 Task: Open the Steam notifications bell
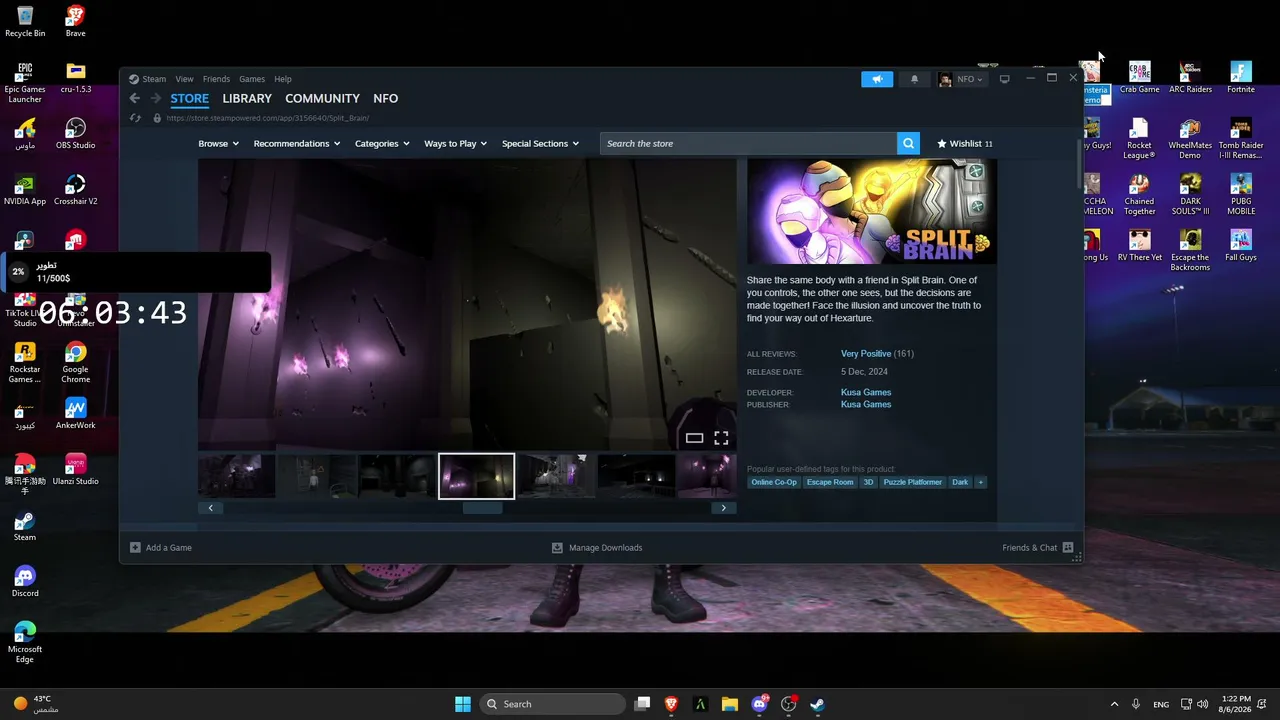(914, 79)
